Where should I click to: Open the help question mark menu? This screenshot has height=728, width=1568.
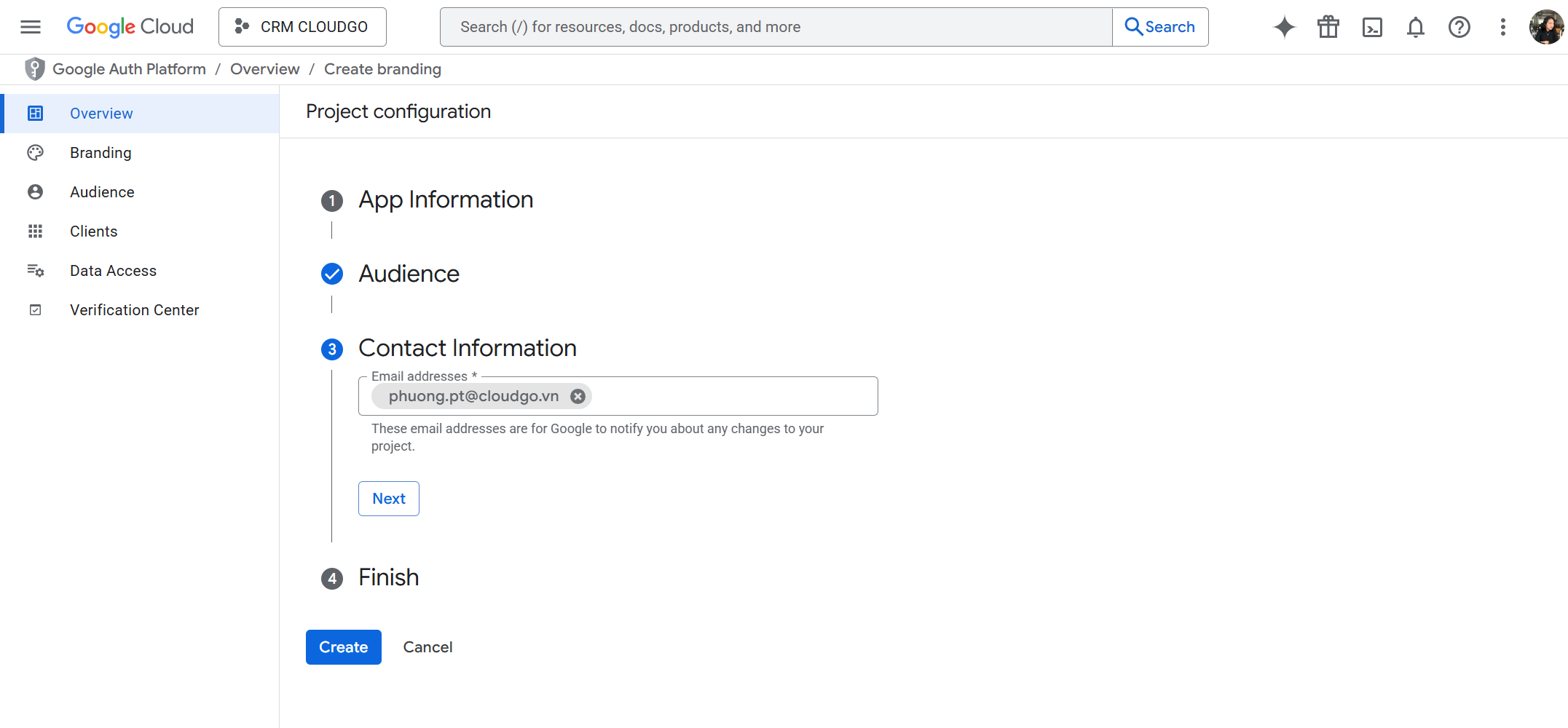(1459, 27)
